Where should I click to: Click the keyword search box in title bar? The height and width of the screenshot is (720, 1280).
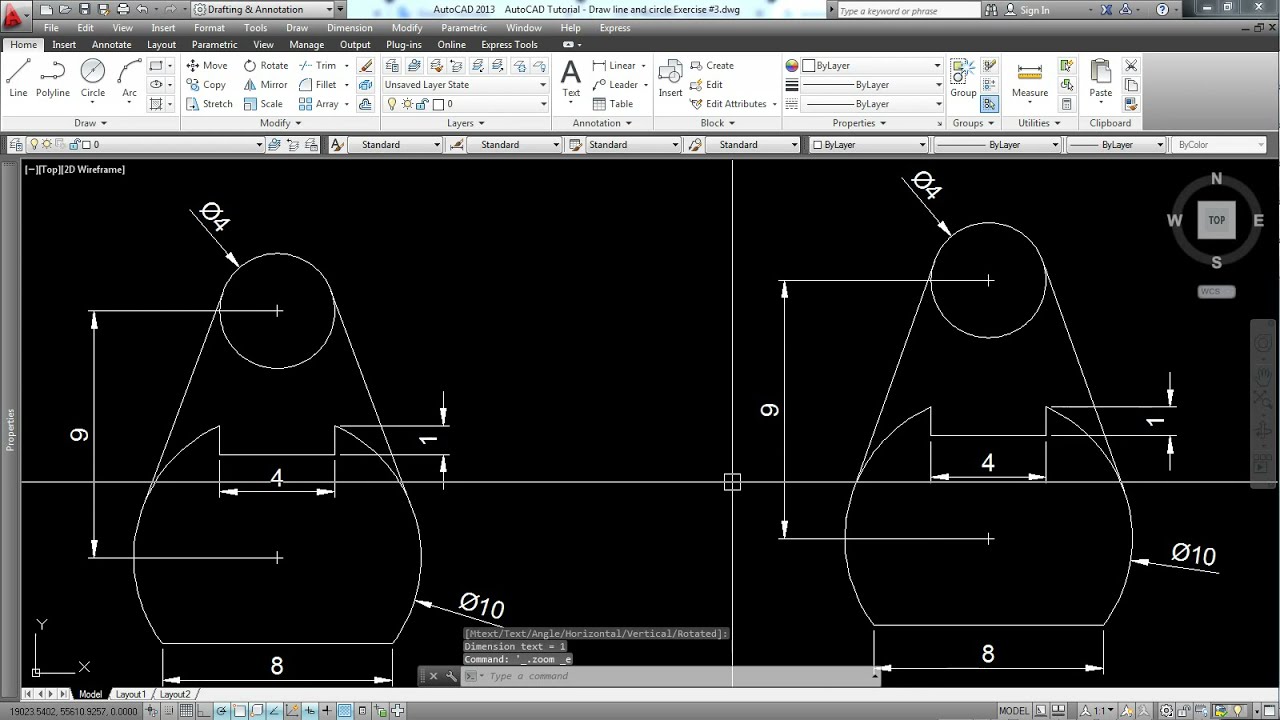click(908, 10)
